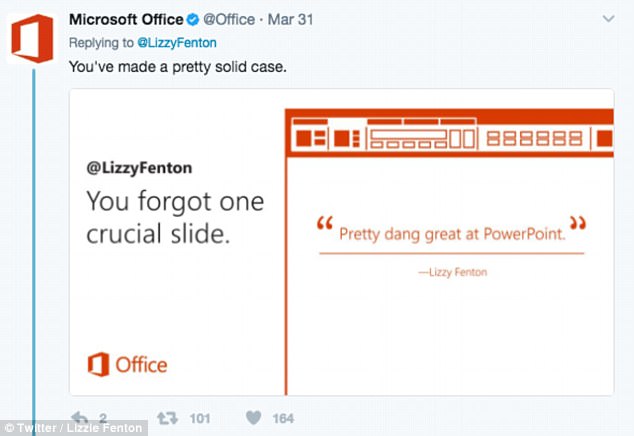Open the tweet options chevron menu
Viewport: 634px width, 436px height.
coord(609,19)
